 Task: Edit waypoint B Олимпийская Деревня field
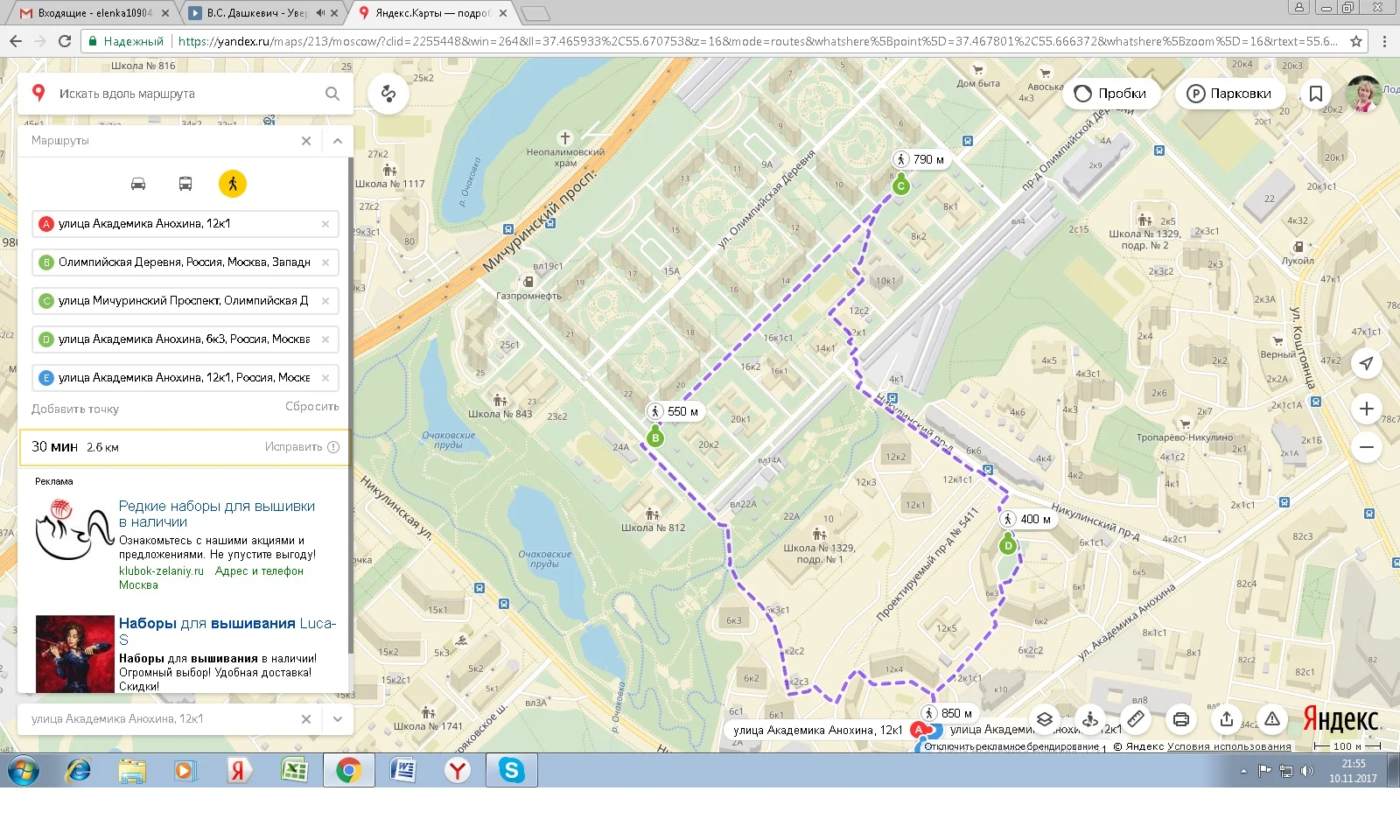tap(184, 262)
